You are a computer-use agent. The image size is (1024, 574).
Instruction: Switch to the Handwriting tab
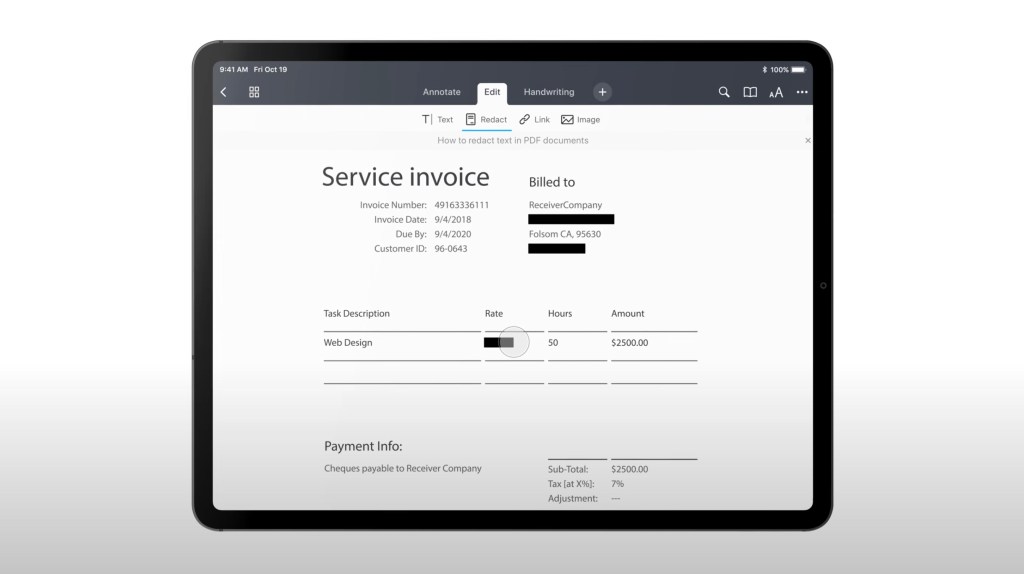[549, 92]
